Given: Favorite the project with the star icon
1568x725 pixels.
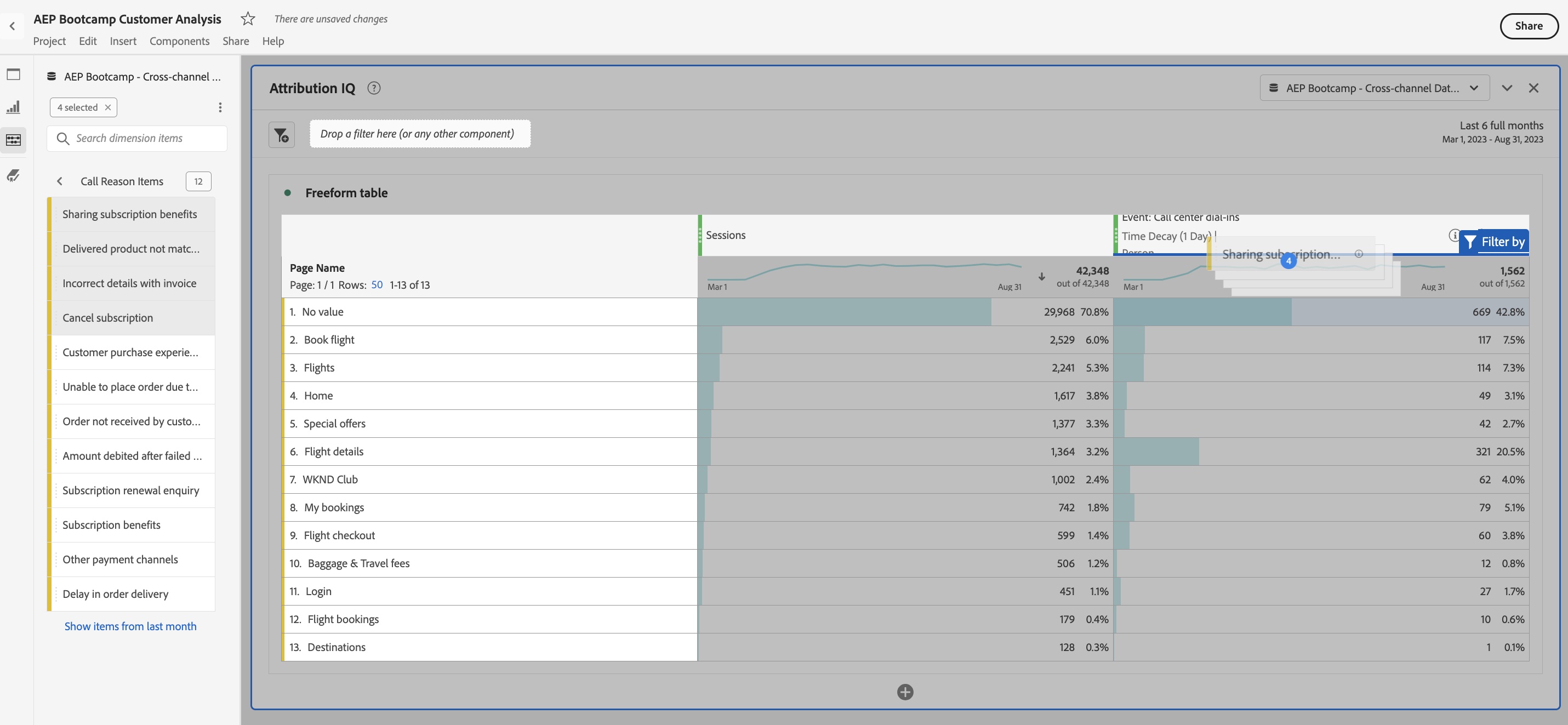Looking at the screenshot, I should point(247,19).
